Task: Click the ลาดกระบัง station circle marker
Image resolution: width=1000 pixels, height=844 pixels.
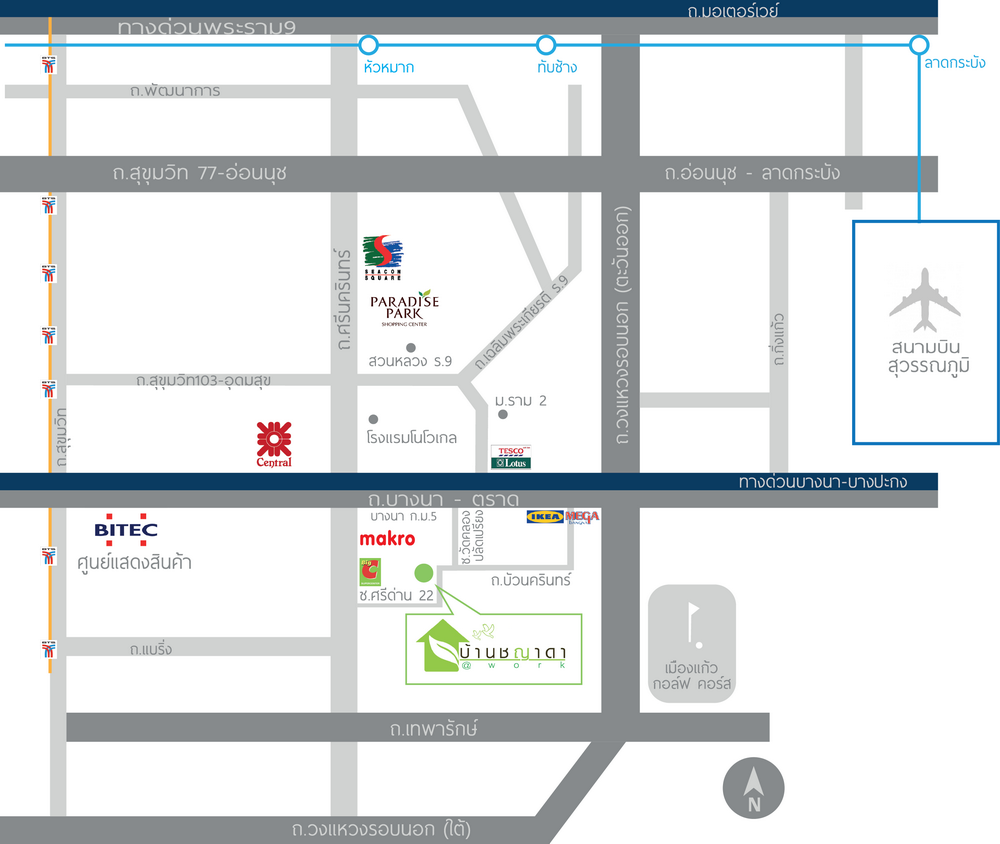Action: 919,45
